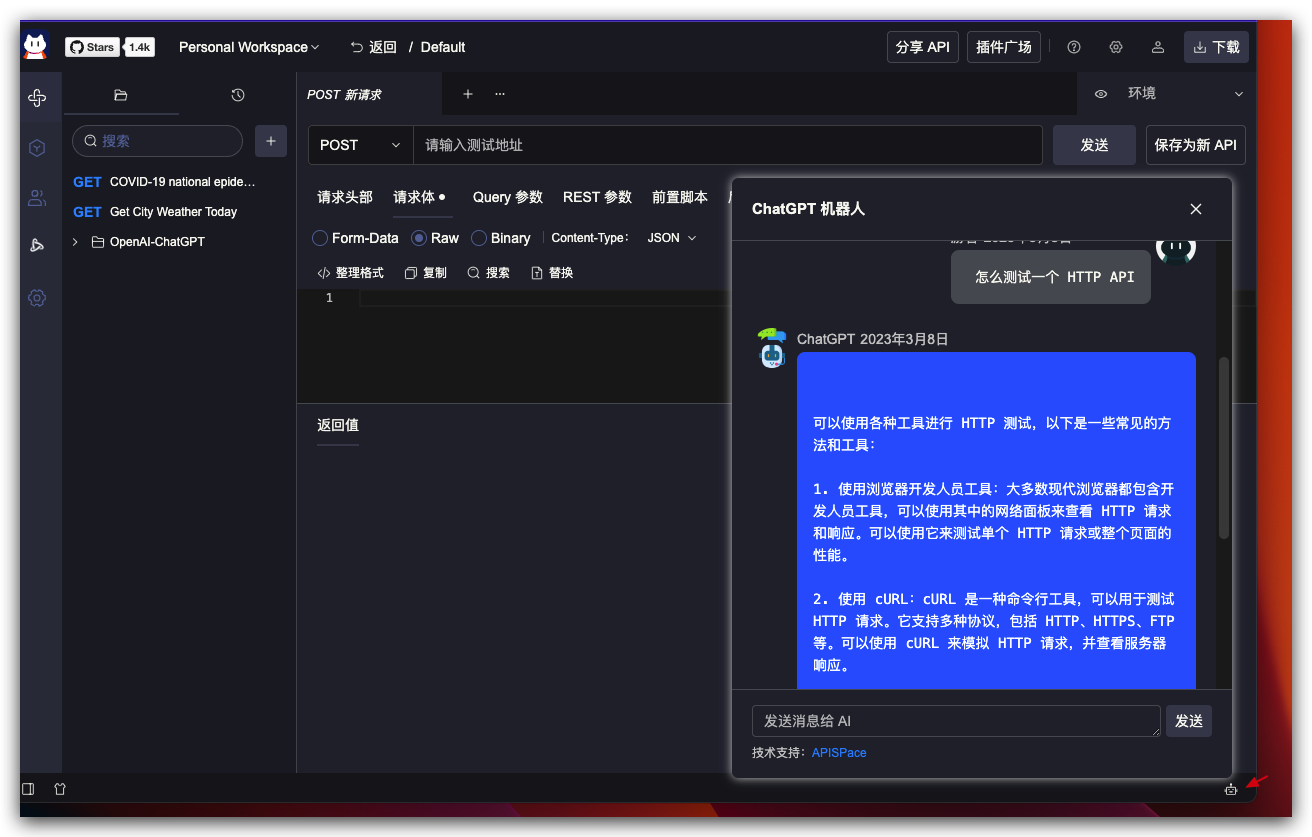Add a new request tab
Screen dimensions: 1312x837
[467, 94]
